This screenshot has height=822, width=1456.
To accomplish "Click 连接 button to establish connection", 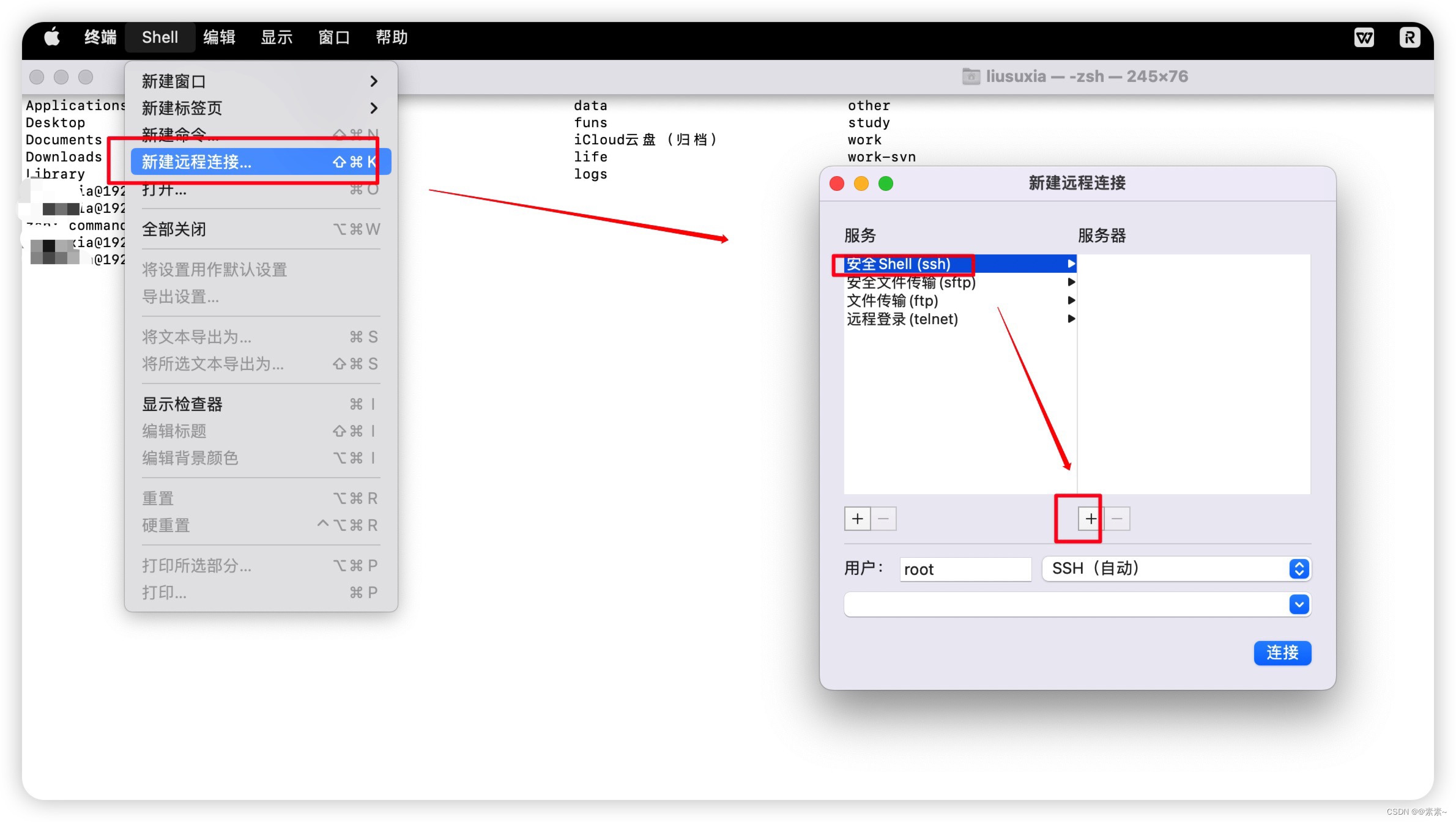I will pos(1283,653).
